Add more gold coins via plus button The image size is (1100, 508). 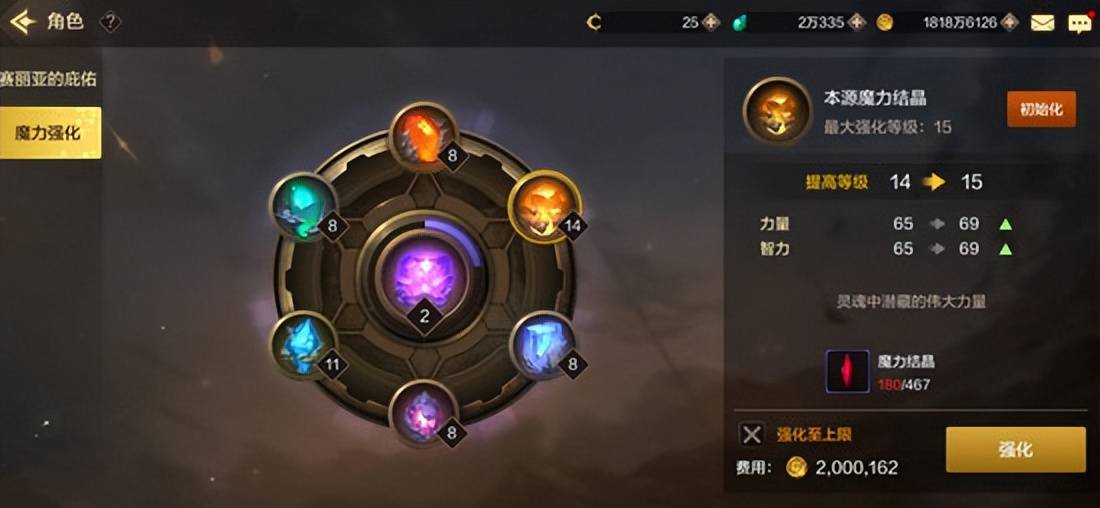click(1010, 22)
